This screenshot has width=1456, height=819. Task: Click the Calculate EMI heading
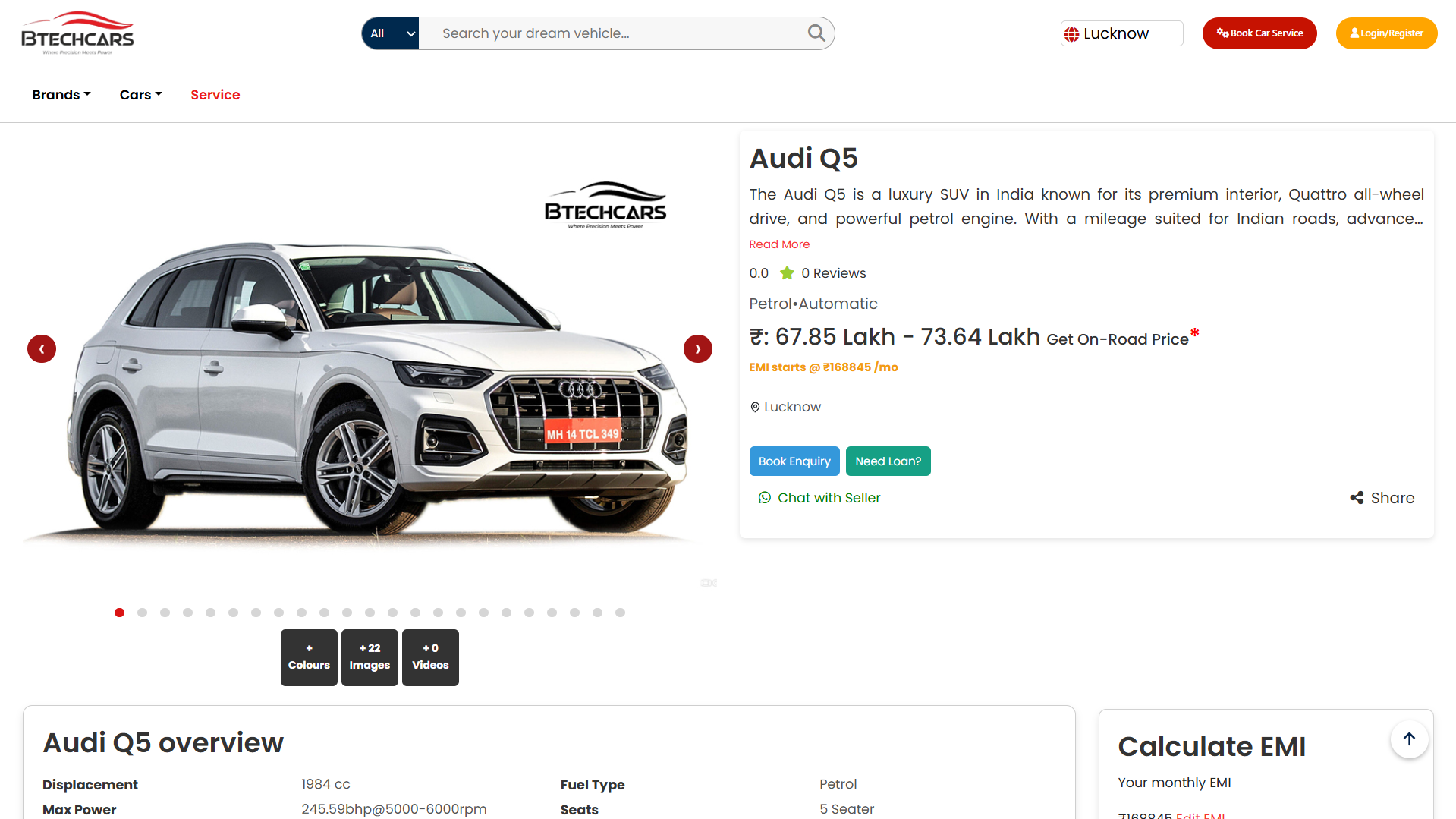click(1212, 747)
